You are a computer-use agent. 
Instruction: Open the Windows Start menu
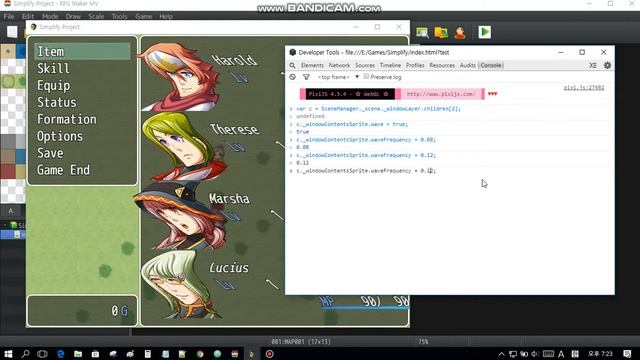(8, 354)
